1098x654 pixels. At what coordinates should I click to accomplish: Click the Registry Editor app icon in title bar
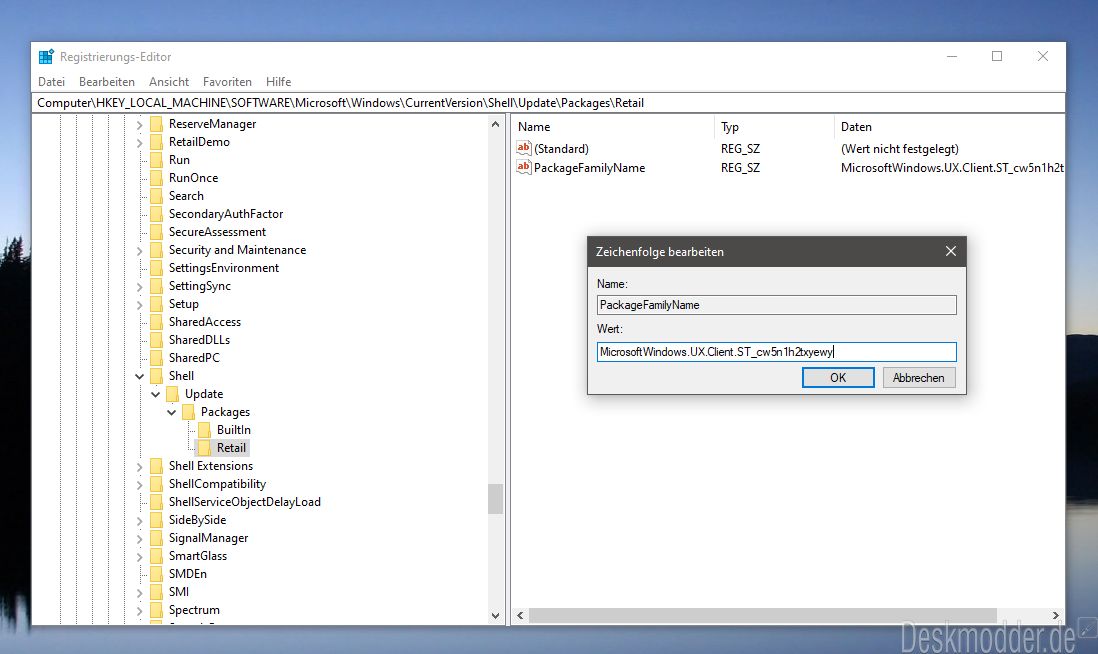click(x=46, y=57)
